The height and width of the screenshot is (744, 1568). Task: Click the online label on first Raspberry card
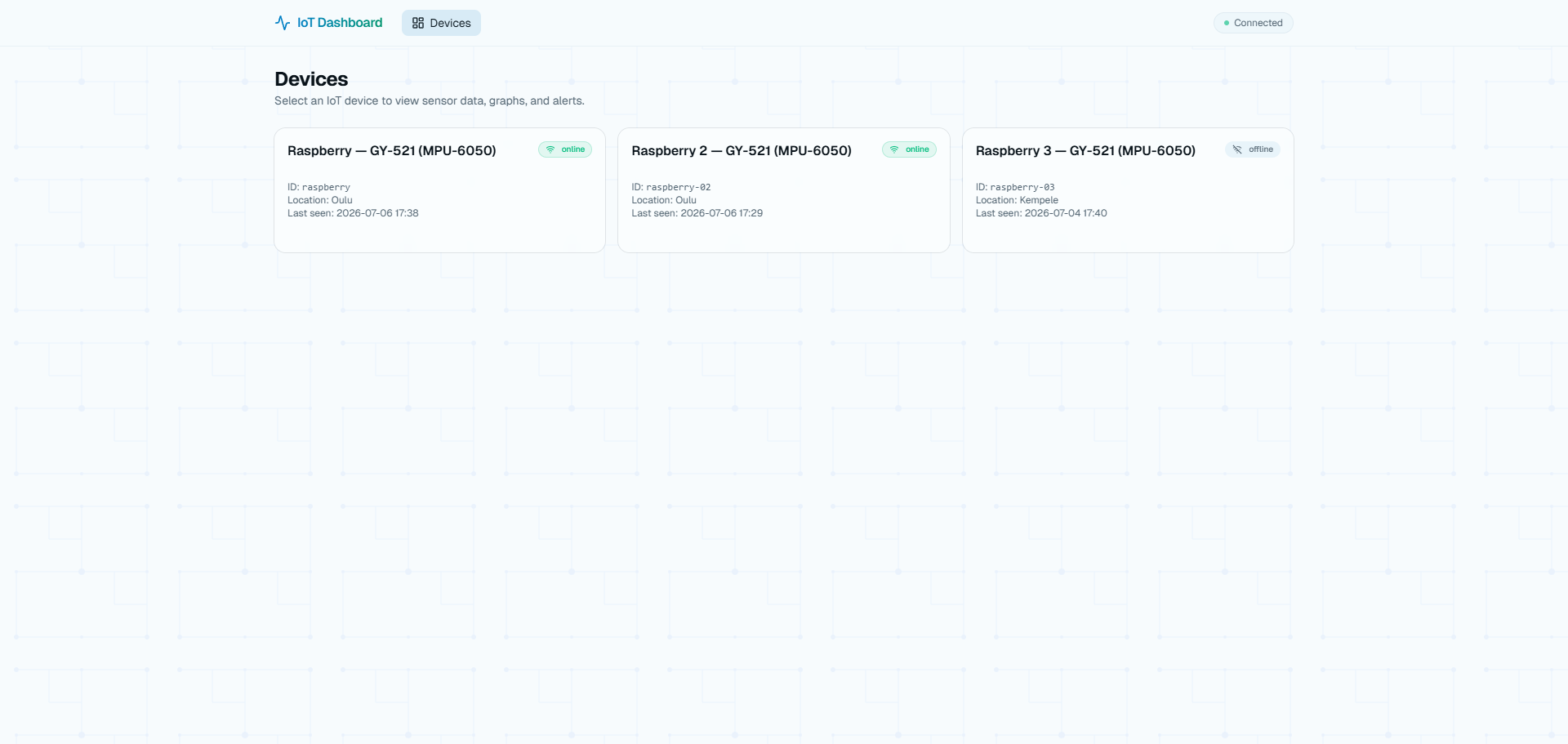click(572, 149)
